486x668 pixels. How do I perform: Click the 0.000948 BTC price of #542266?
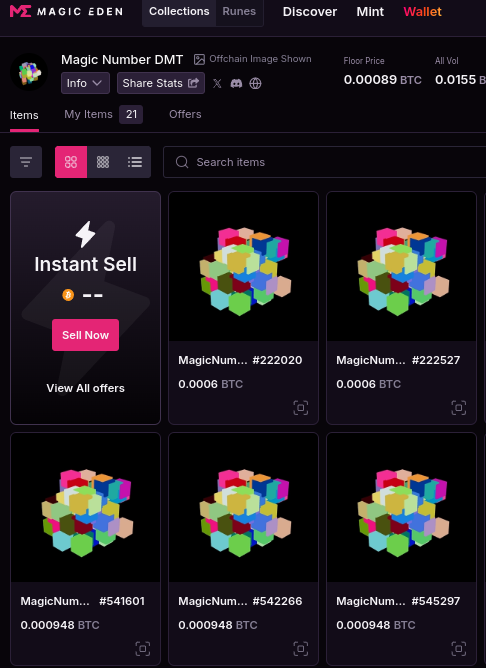[x=218, y=625]
